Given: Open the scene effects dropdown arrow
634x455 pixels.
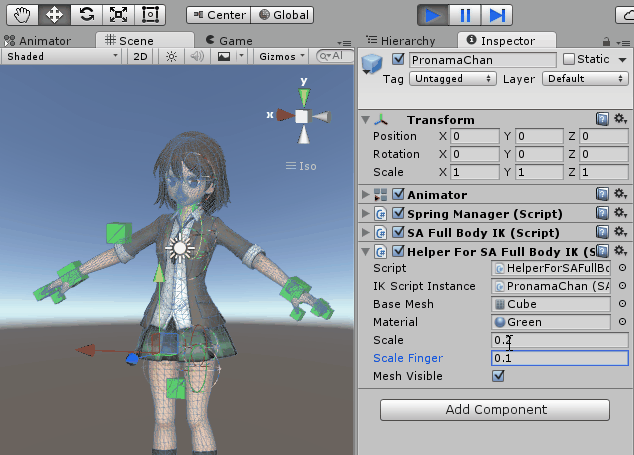Looking at the screenshot, I should pos(241,56).
